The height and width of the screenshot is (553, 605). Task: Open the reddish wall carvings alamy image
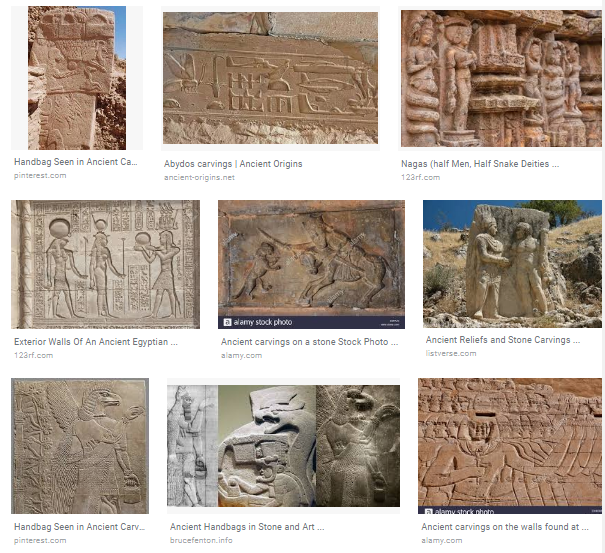point(510,446)
